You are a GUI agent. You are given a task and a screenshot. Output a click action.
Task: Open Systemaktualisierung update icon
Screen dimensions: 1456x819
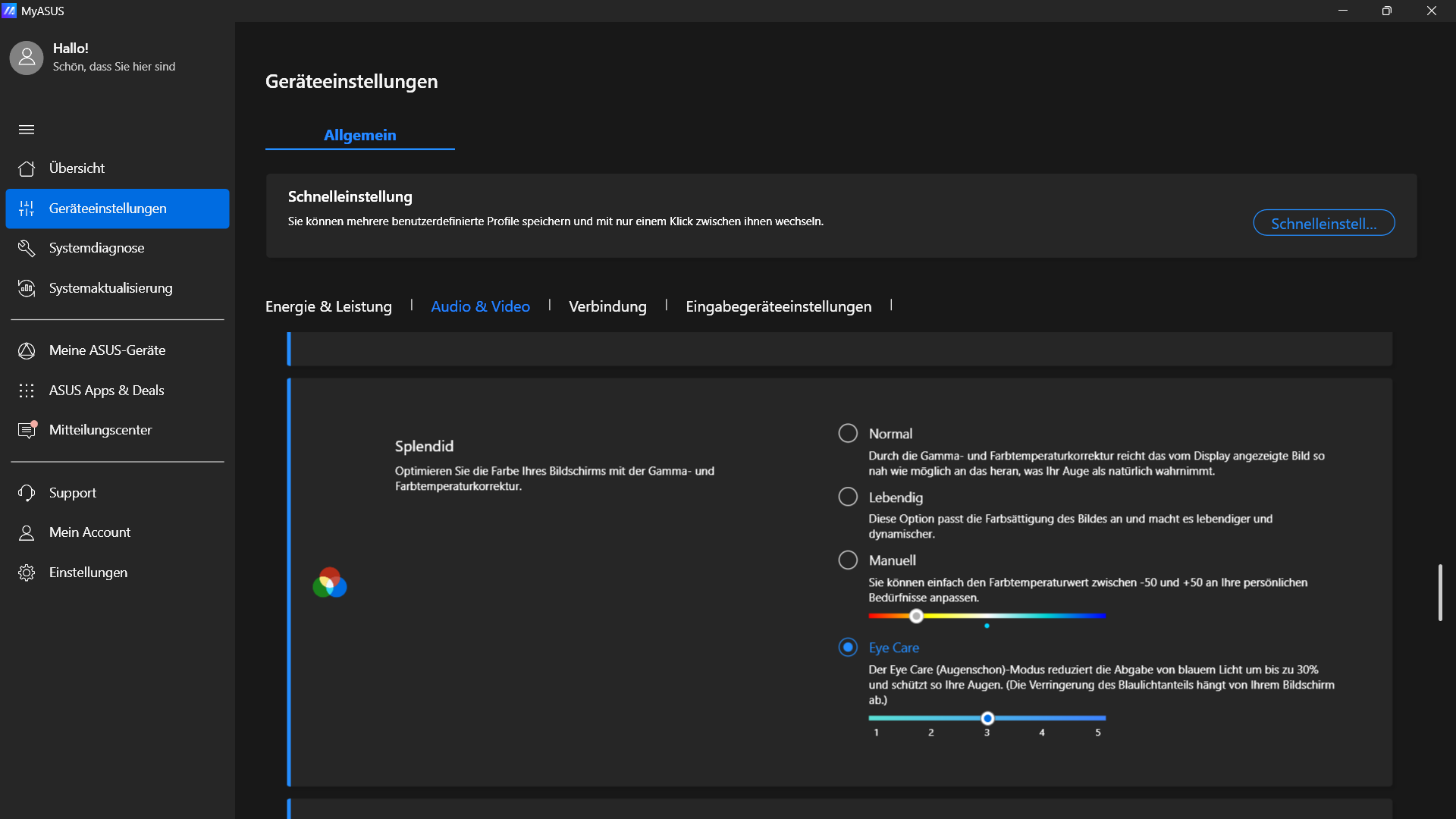27,288
